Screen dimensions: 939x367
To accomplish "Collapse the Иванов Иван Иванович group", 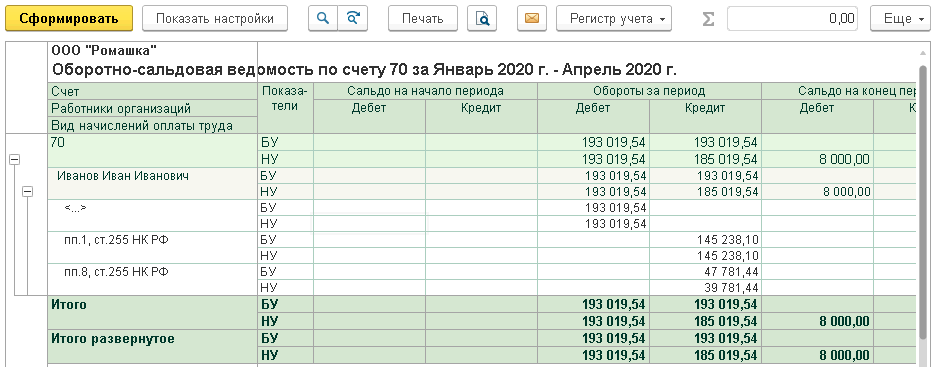I will [27, 192].
